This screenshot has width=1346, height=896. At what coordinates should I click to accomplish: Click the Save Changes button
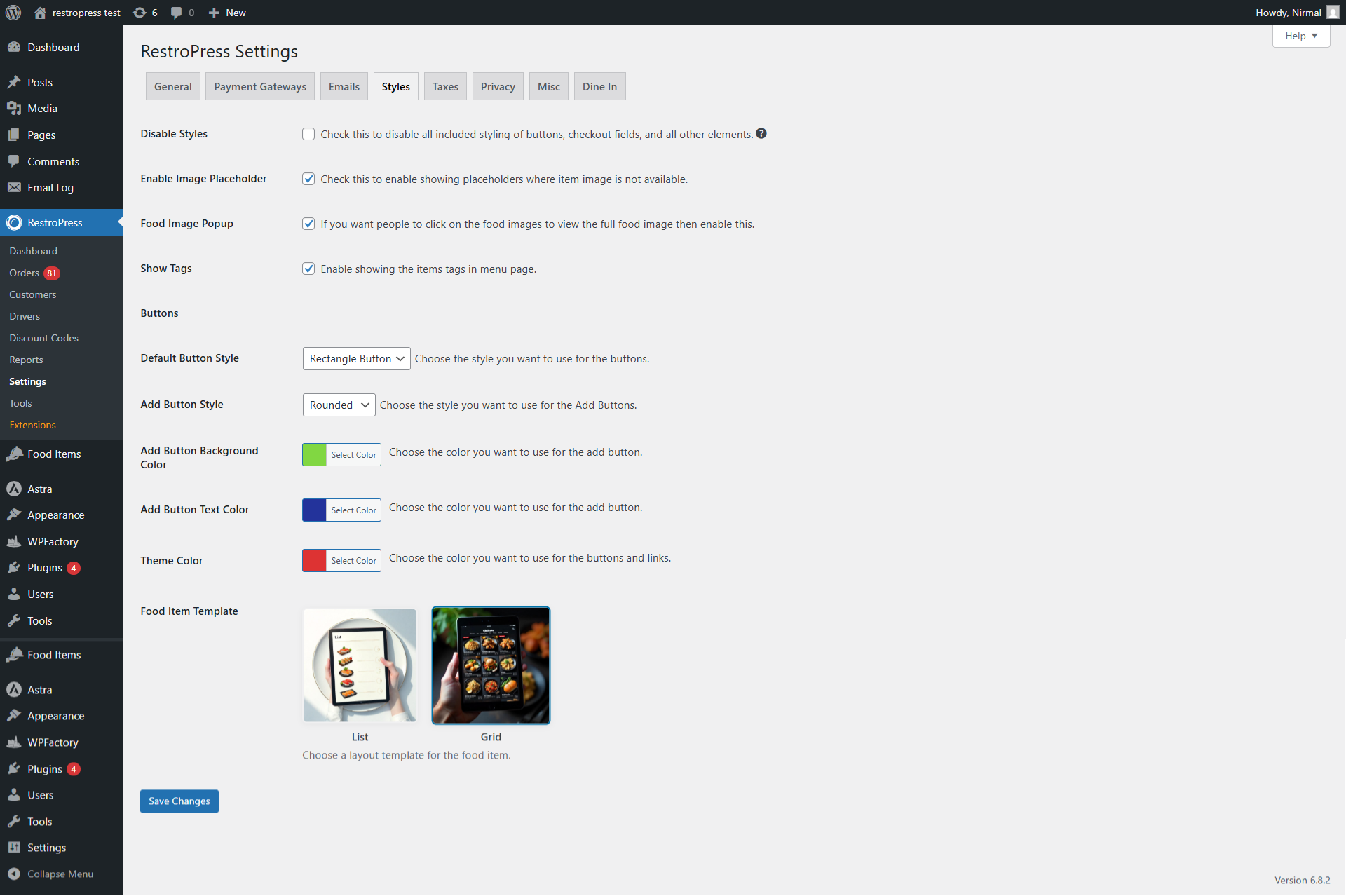179,801
